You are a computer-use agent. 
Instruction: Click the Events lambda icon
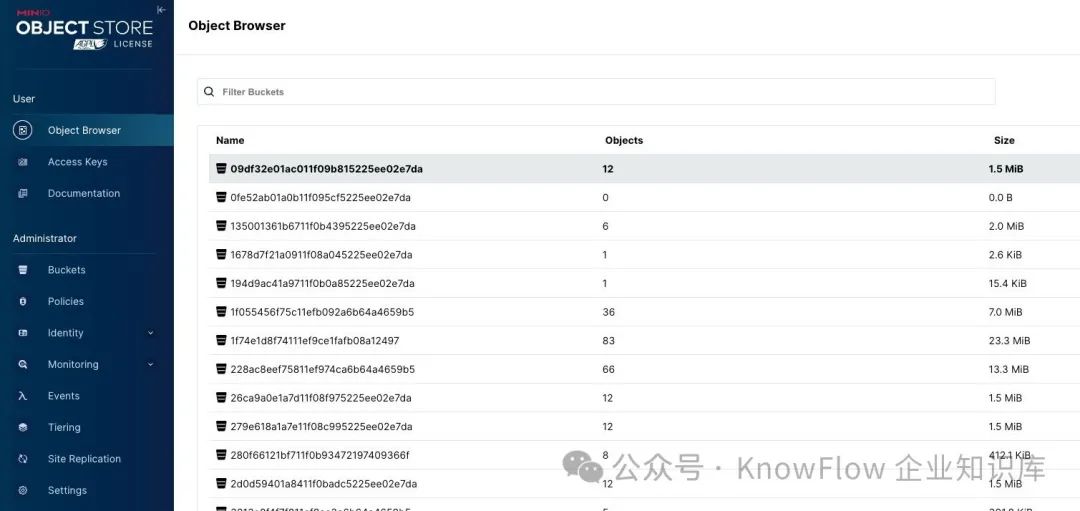(23, 396)
